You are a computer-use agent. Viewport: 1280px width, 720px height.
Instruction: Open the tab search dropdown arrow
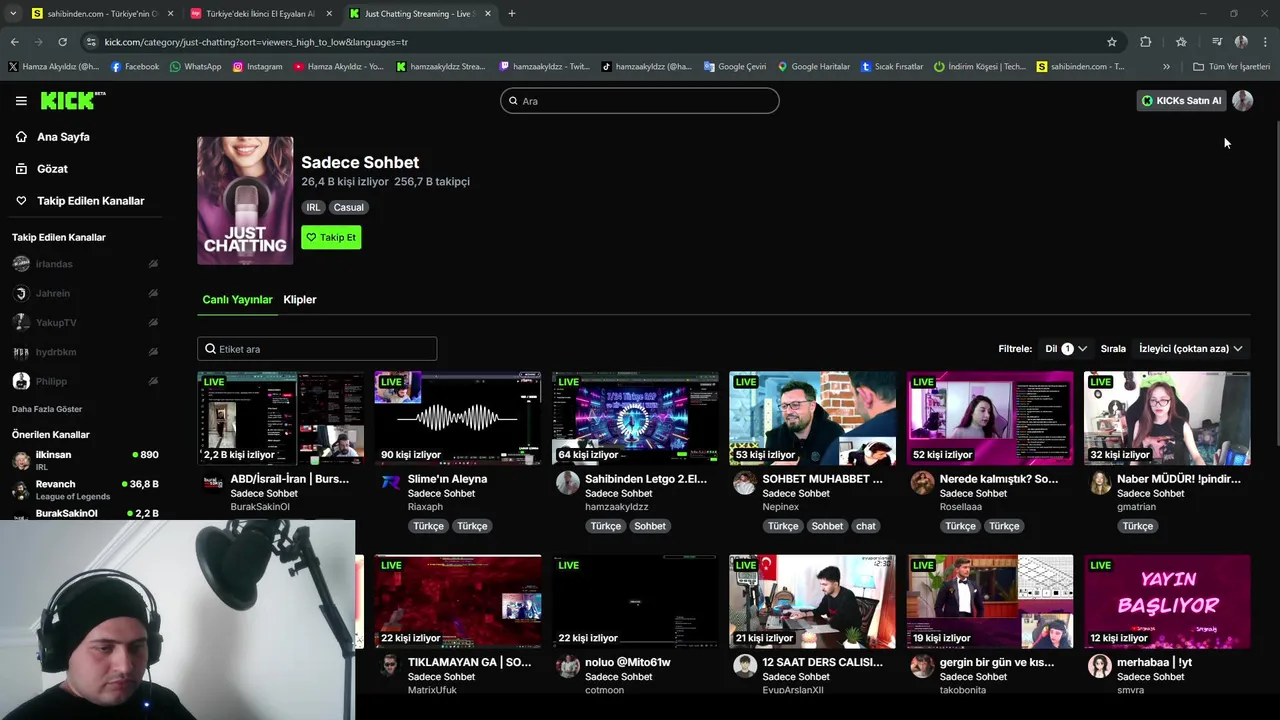12,14
